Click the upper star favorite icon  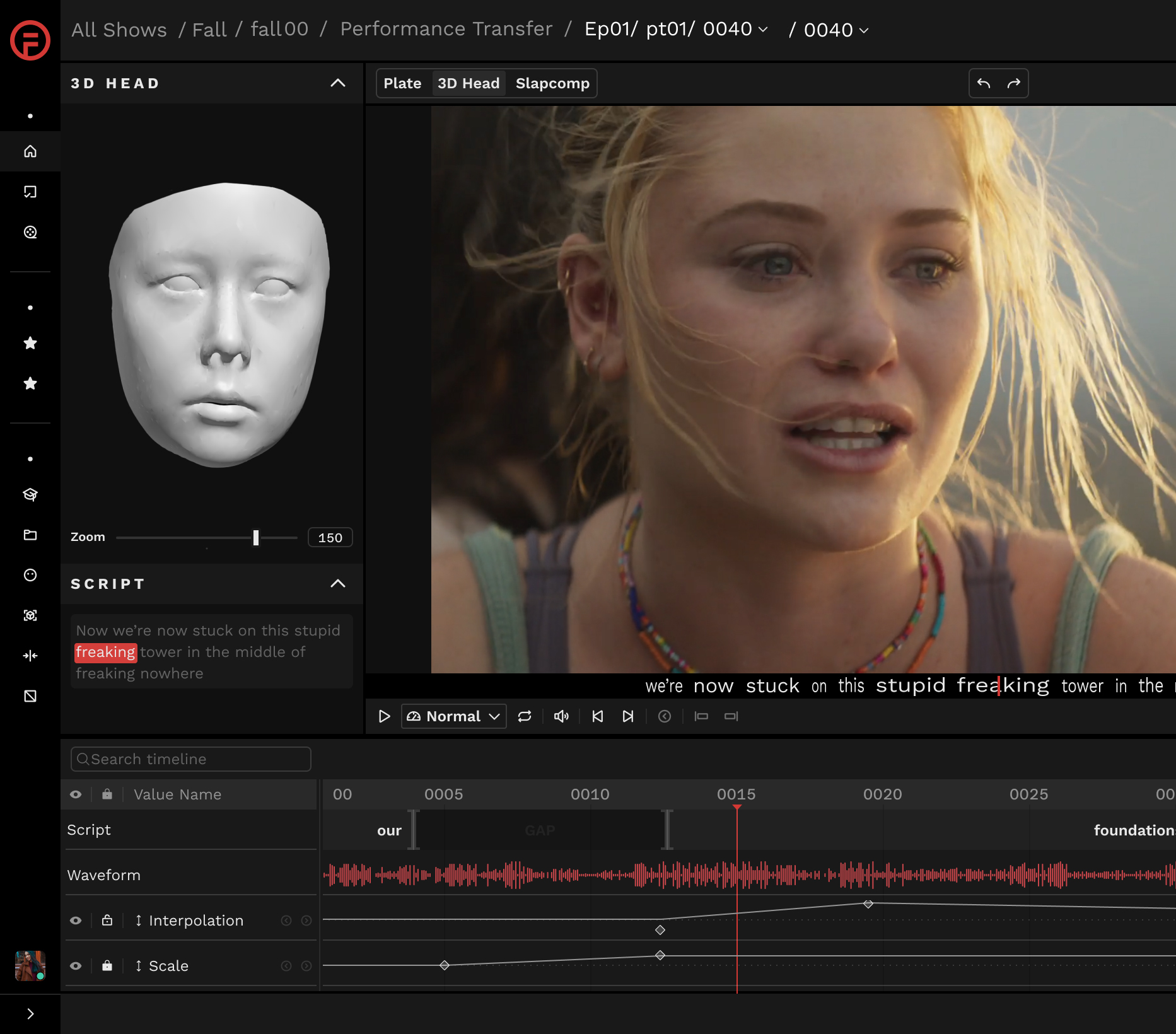(x=30, y=343)
